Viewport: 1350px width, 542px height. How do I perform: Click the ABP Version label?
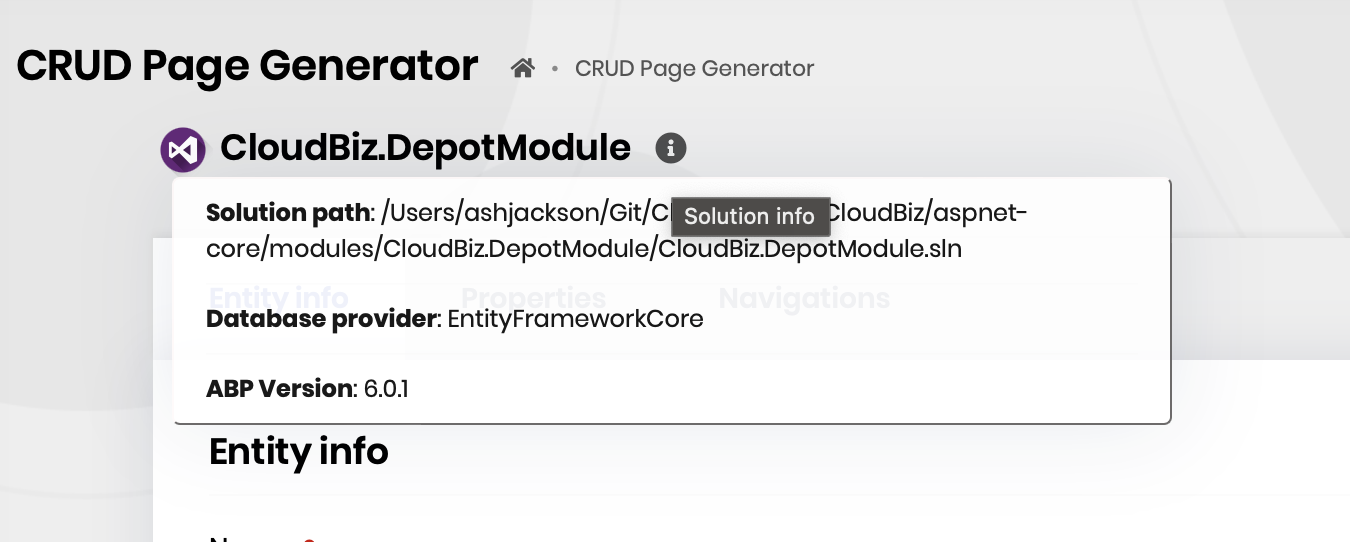tap(279, 388)
